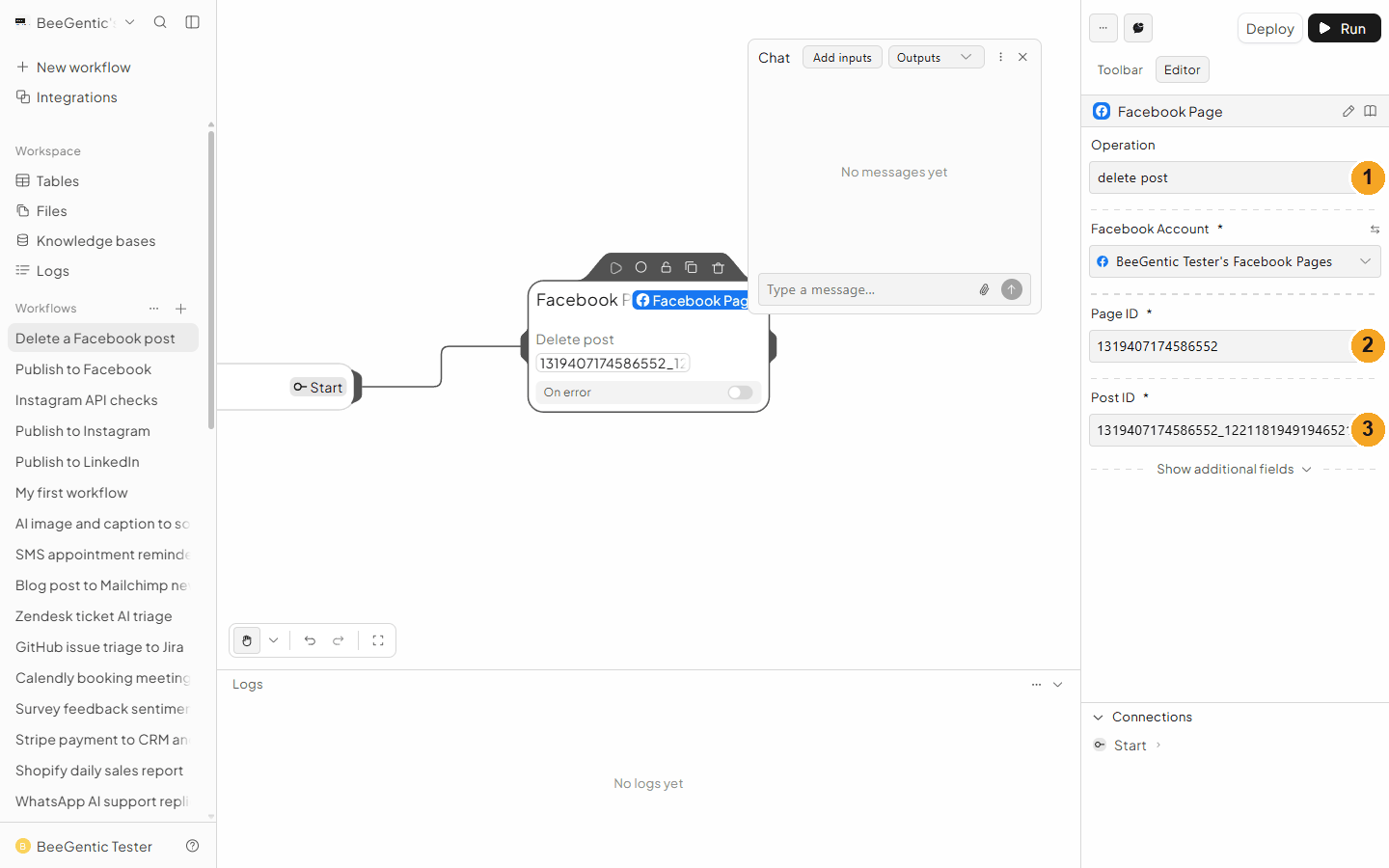This screenshot has width=1389, height=868.
Task: Click the Deploy button
Action: (1269, 28)
